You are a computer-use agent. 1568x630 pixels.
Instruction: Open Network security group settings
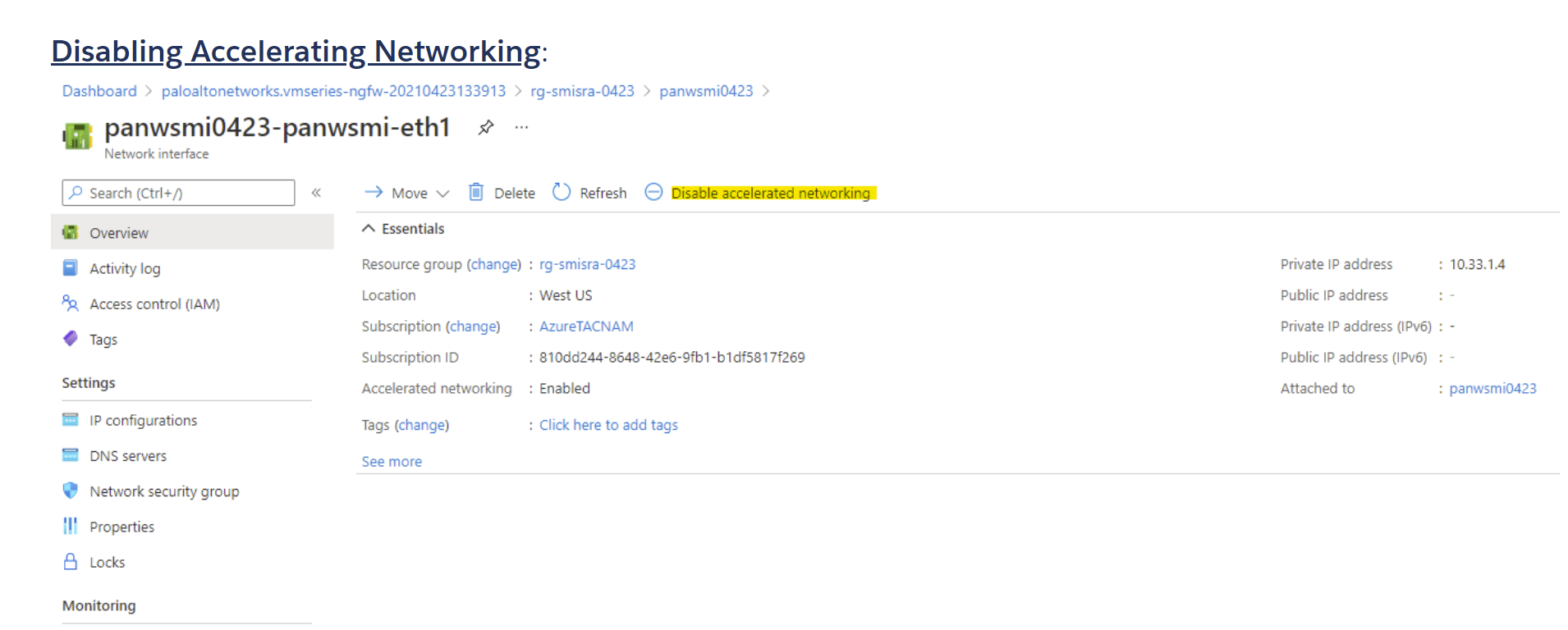click(164, 491)
